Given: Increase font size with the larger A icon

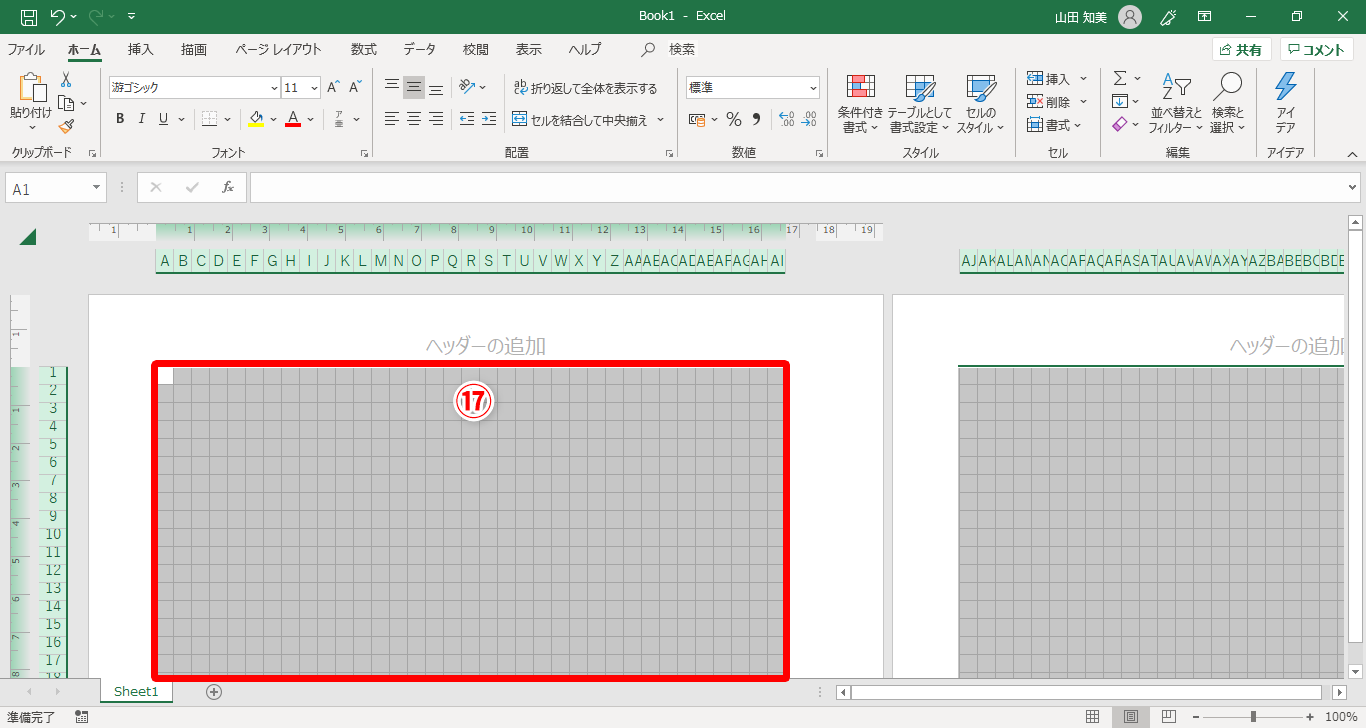Looking at the screenshot, I should click(x=334, y=88).
